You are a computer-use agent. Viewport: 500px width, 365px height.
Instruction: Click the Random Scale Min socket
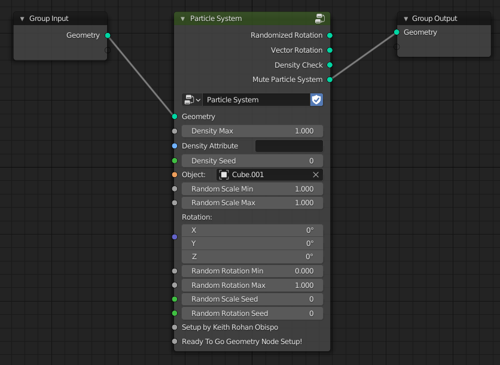coord(175,189)
